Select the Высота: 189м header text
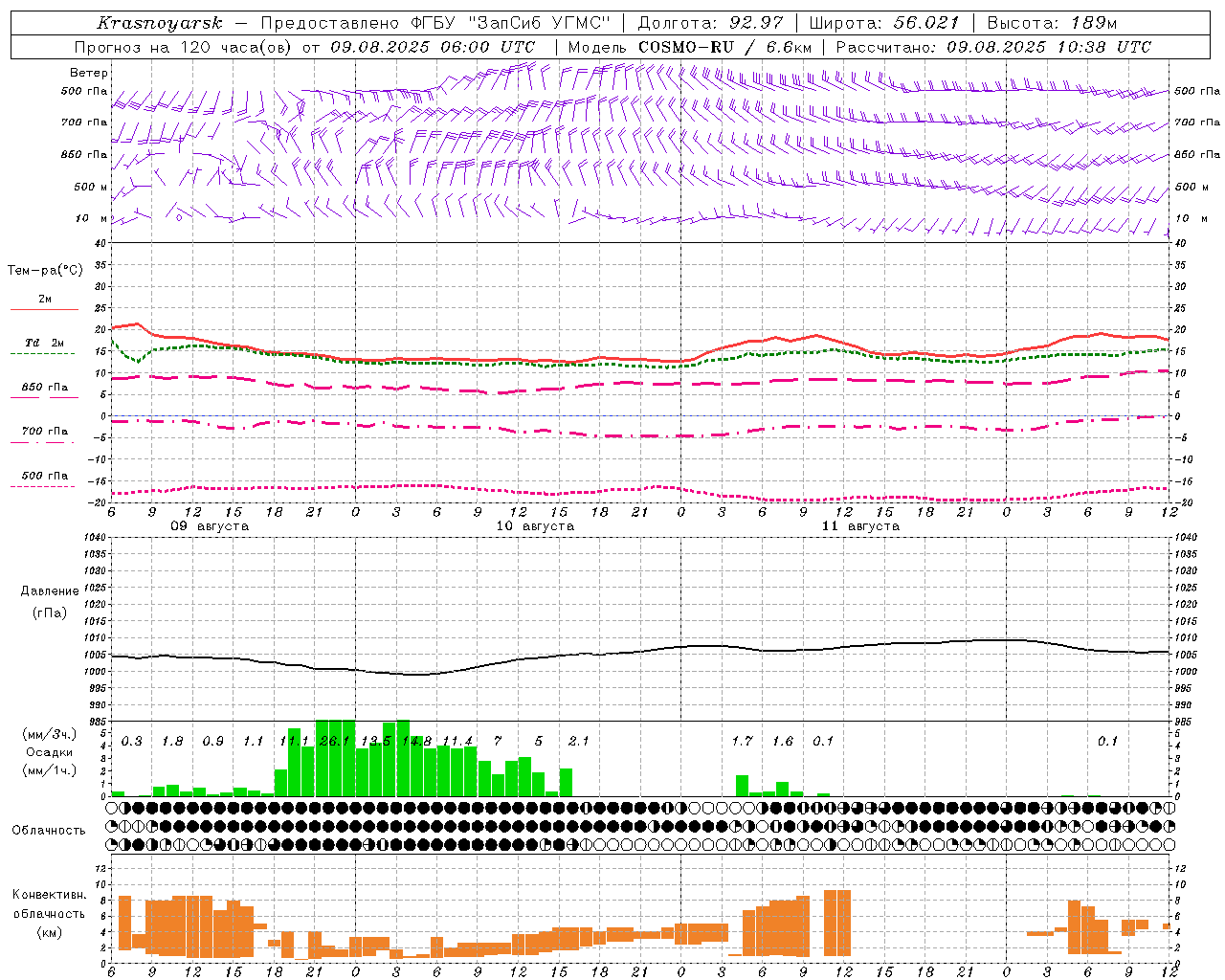The image size is (1225, 980). point(1052,23)
